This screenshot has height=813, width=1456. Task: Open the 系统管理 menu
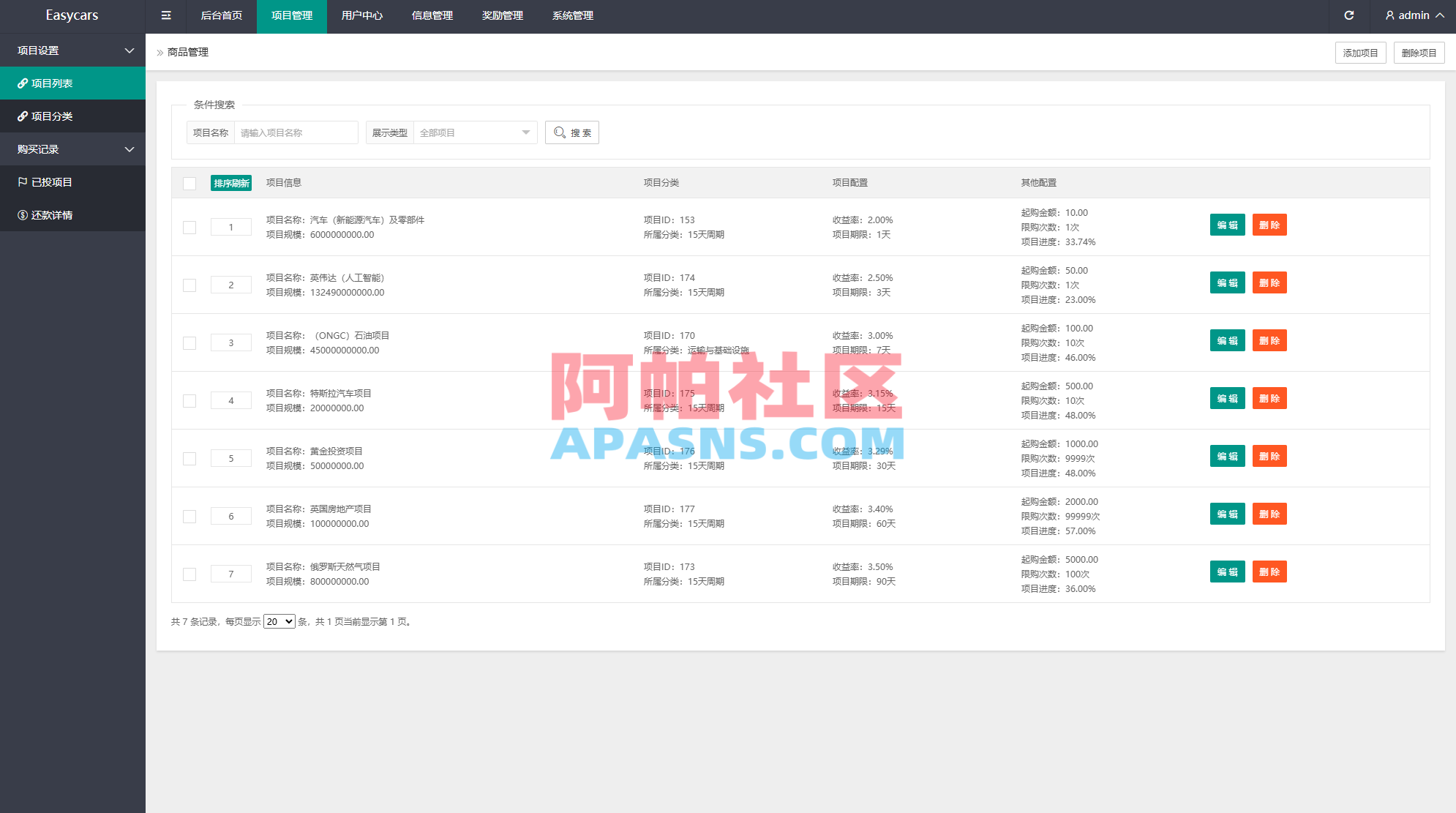tap(573, 15)
